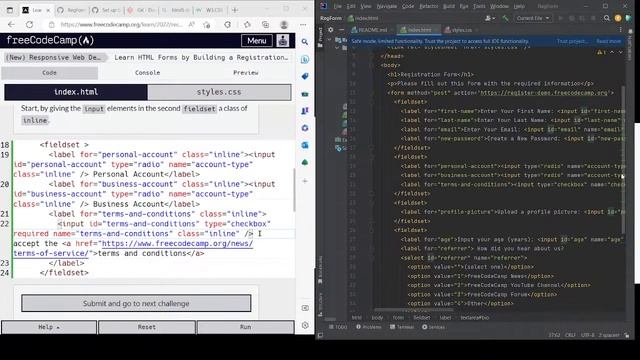640x360 pixels.
Task: Expand the Help dropdown at bottom
Action: 49,327
